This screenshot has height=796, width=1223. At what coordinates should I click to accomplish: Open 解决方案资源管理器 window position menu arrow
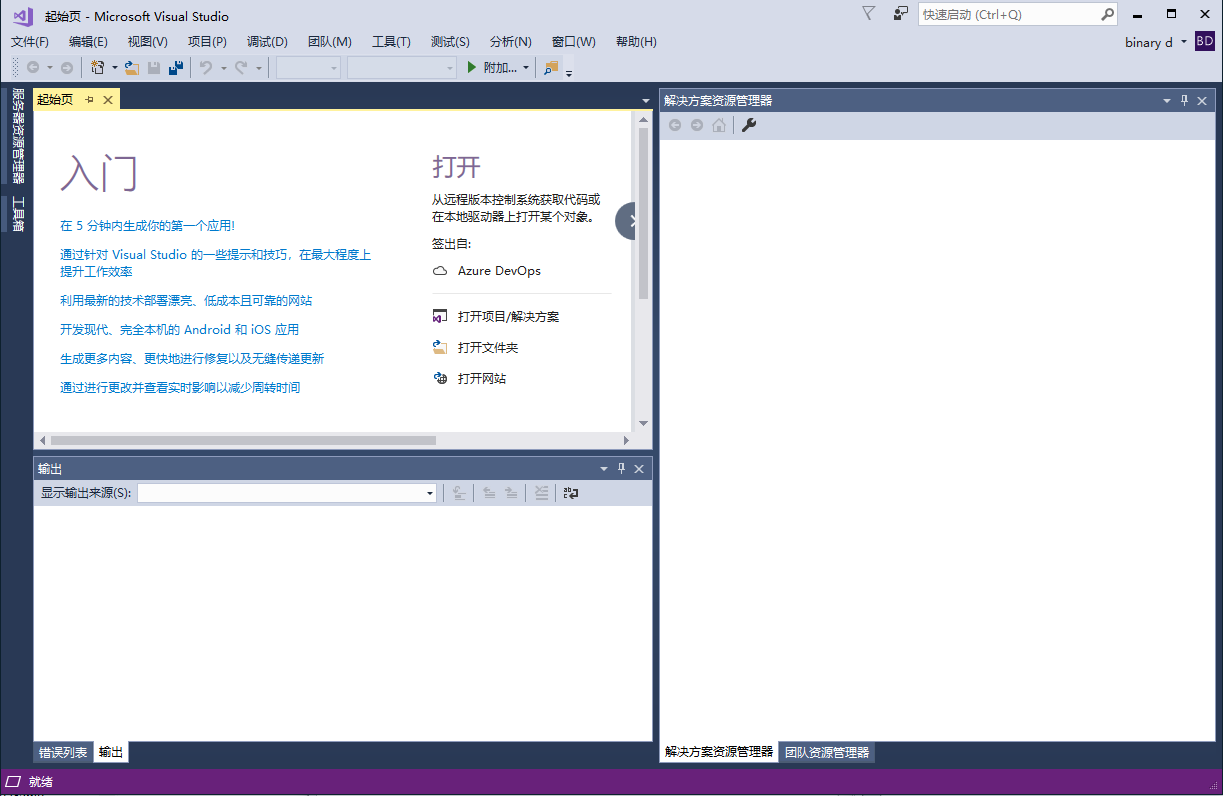(1166, 101)
